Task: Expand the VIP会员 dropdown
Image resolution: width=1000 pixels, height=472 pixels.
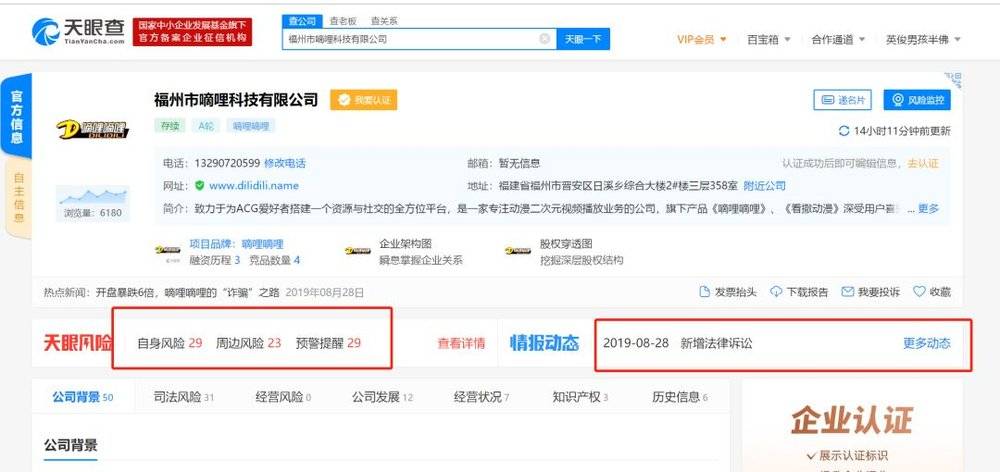Action: point(702,40)
